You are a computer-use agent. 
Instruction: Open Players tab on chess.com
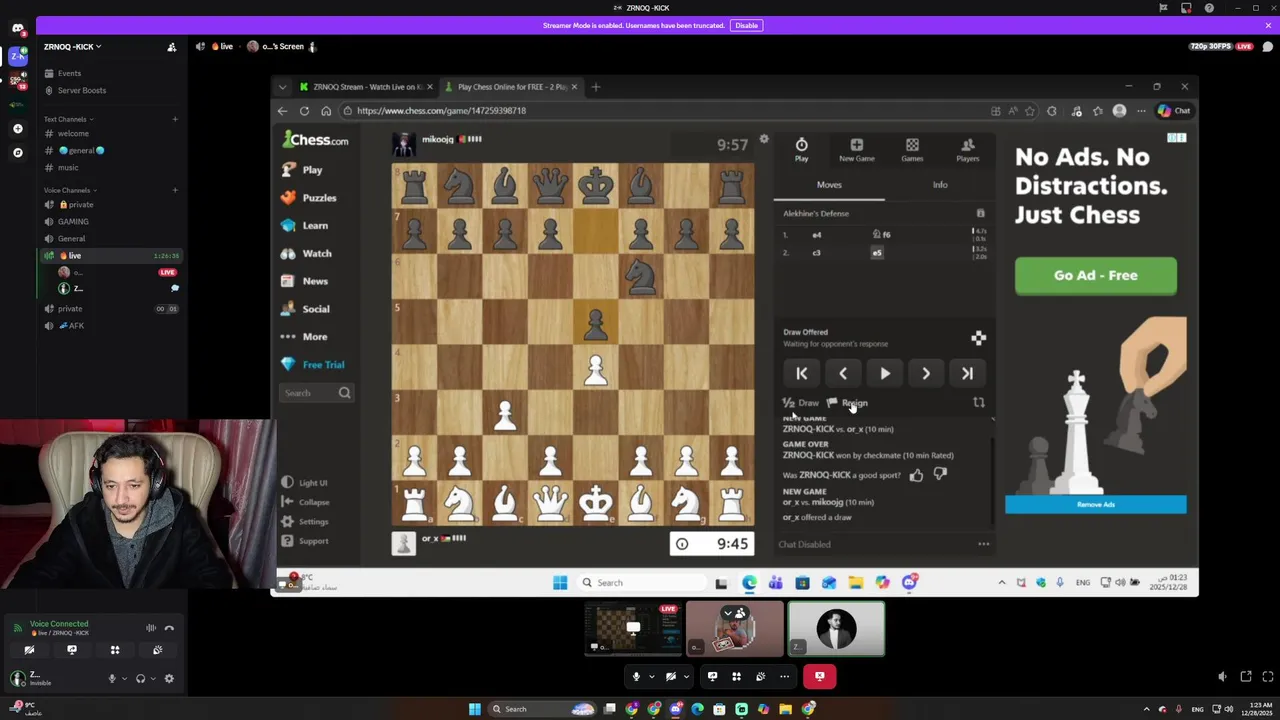(967, 150)
